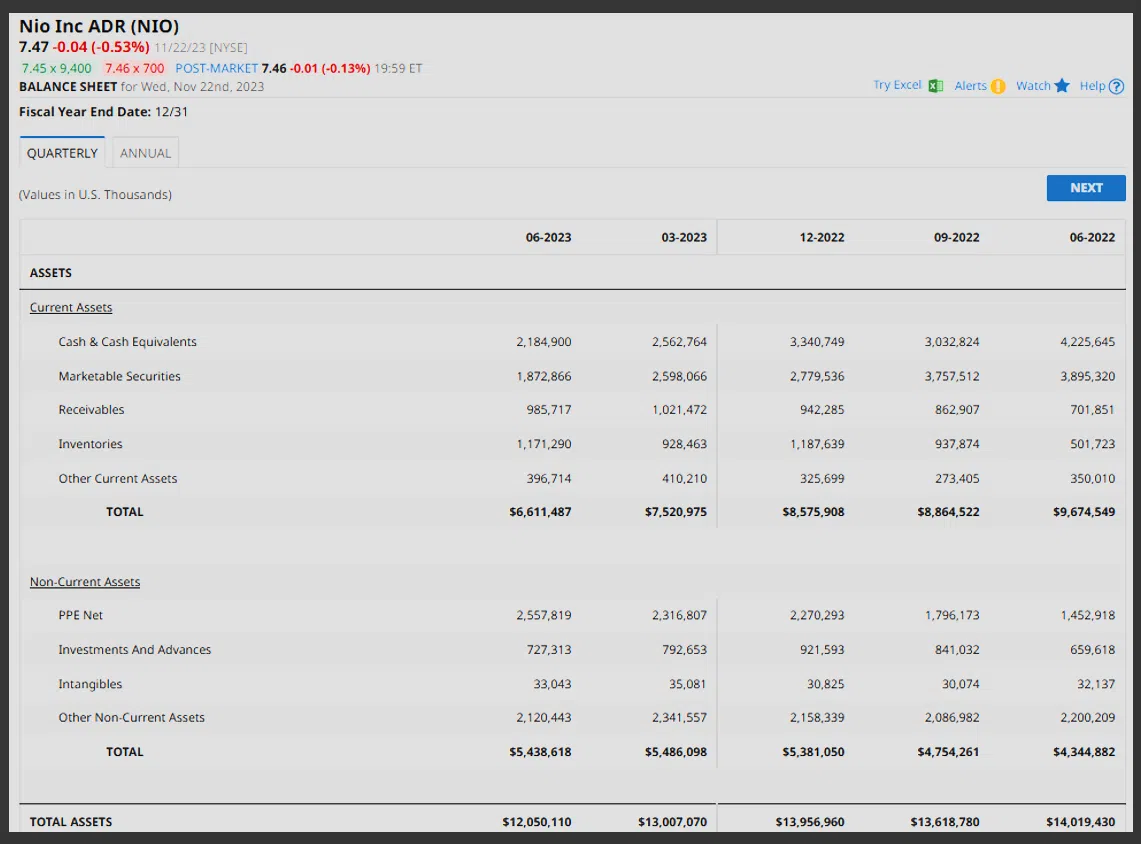The height and width of the screenshot is (844, 1141).
Task: Click the red ask quote 7.46 x 700
Action: (x=135, y=68)
